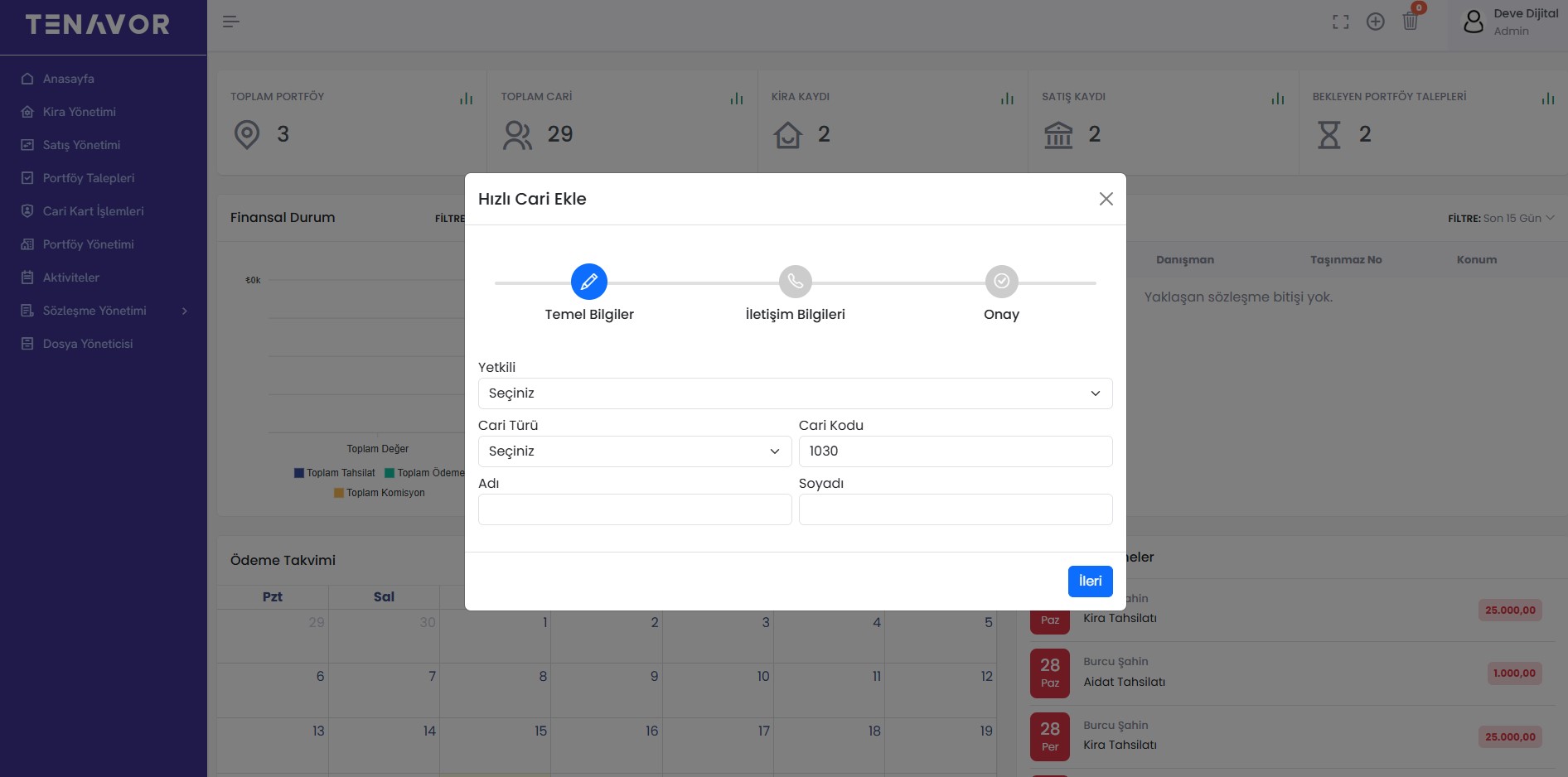
Task: Toggle the hamburger sidebar menu icon
Action: [230, 22]
